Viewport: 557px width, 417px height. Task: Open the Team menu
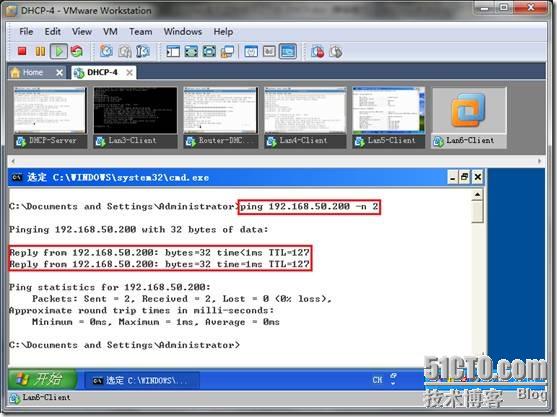141,32
